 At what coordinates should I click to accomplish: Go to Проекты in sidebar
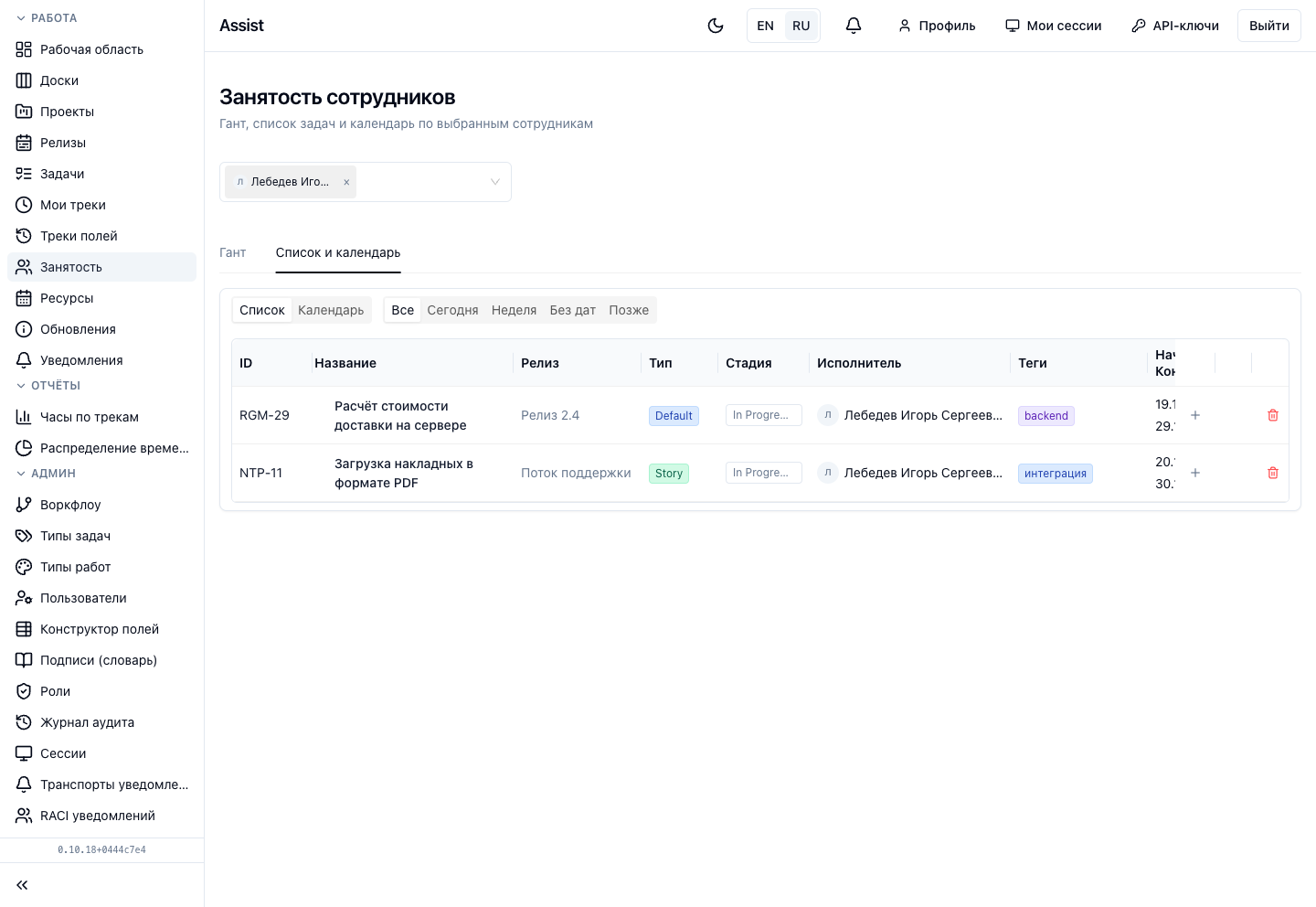[101, 112]
